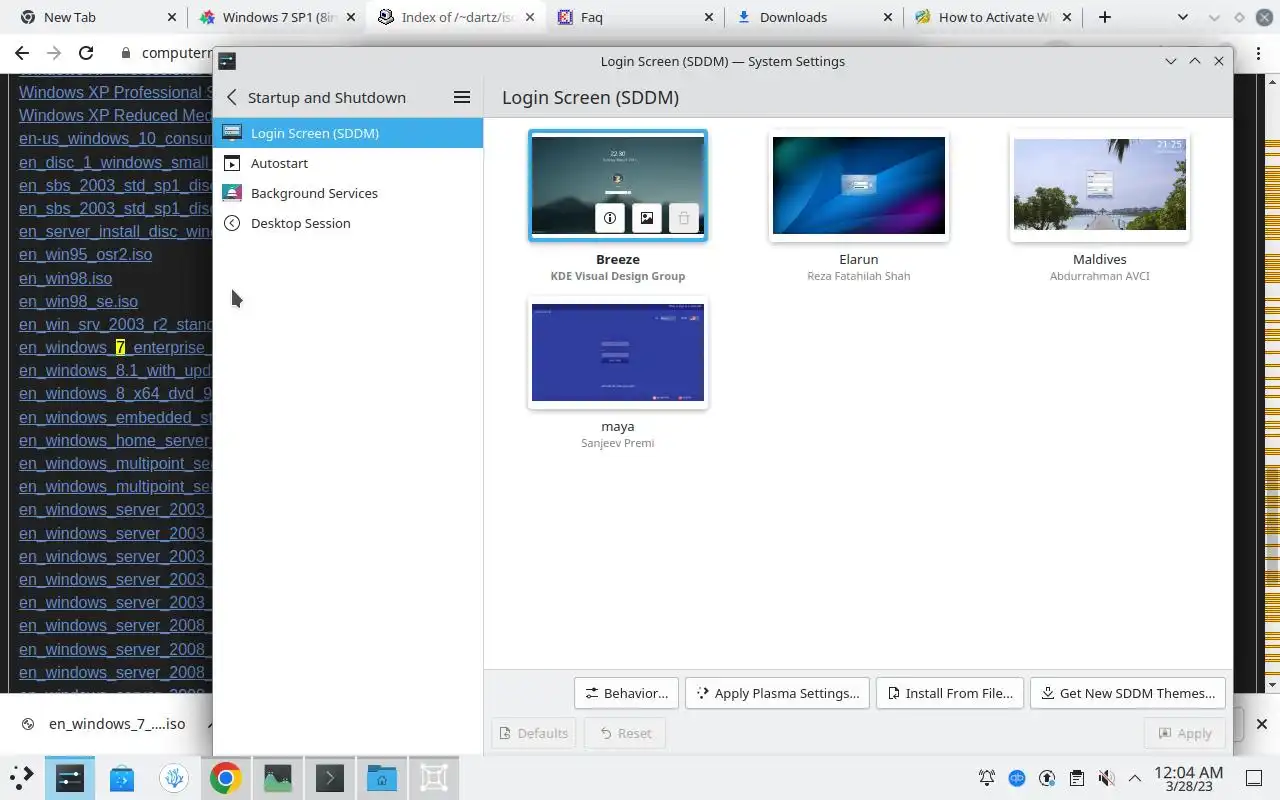The image size is (1280, 800).
Task: Open Desktop Session settings page
Action: tap(348, 223)
